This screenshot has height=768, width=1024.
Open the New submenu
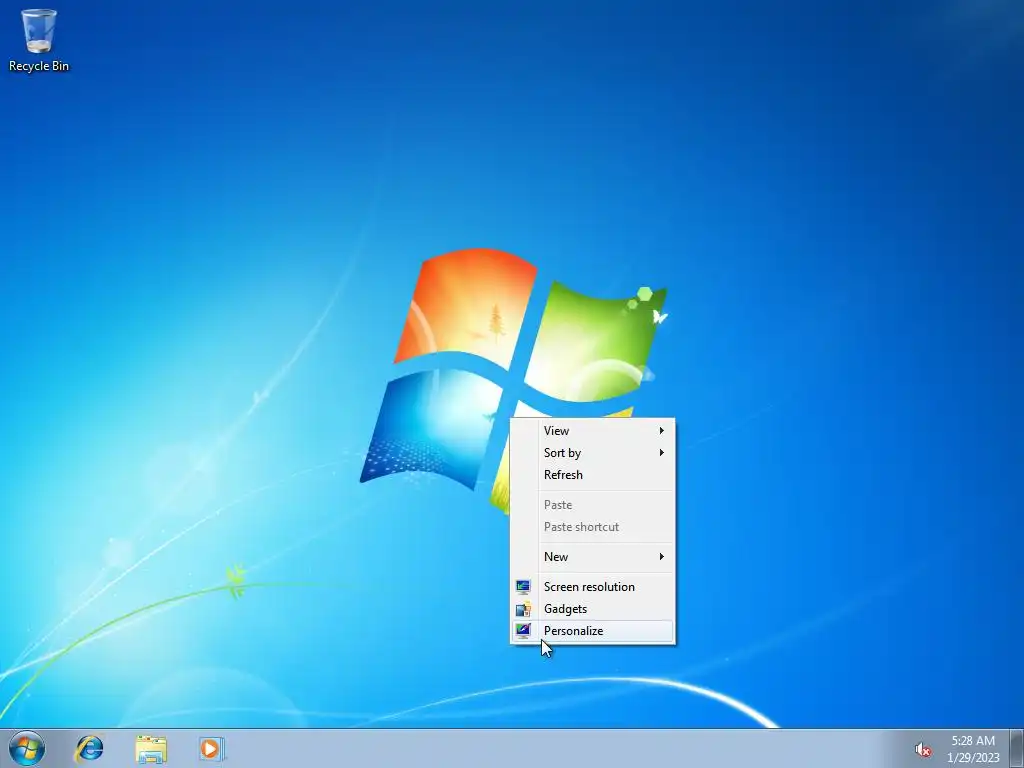[x=592, y=556]
